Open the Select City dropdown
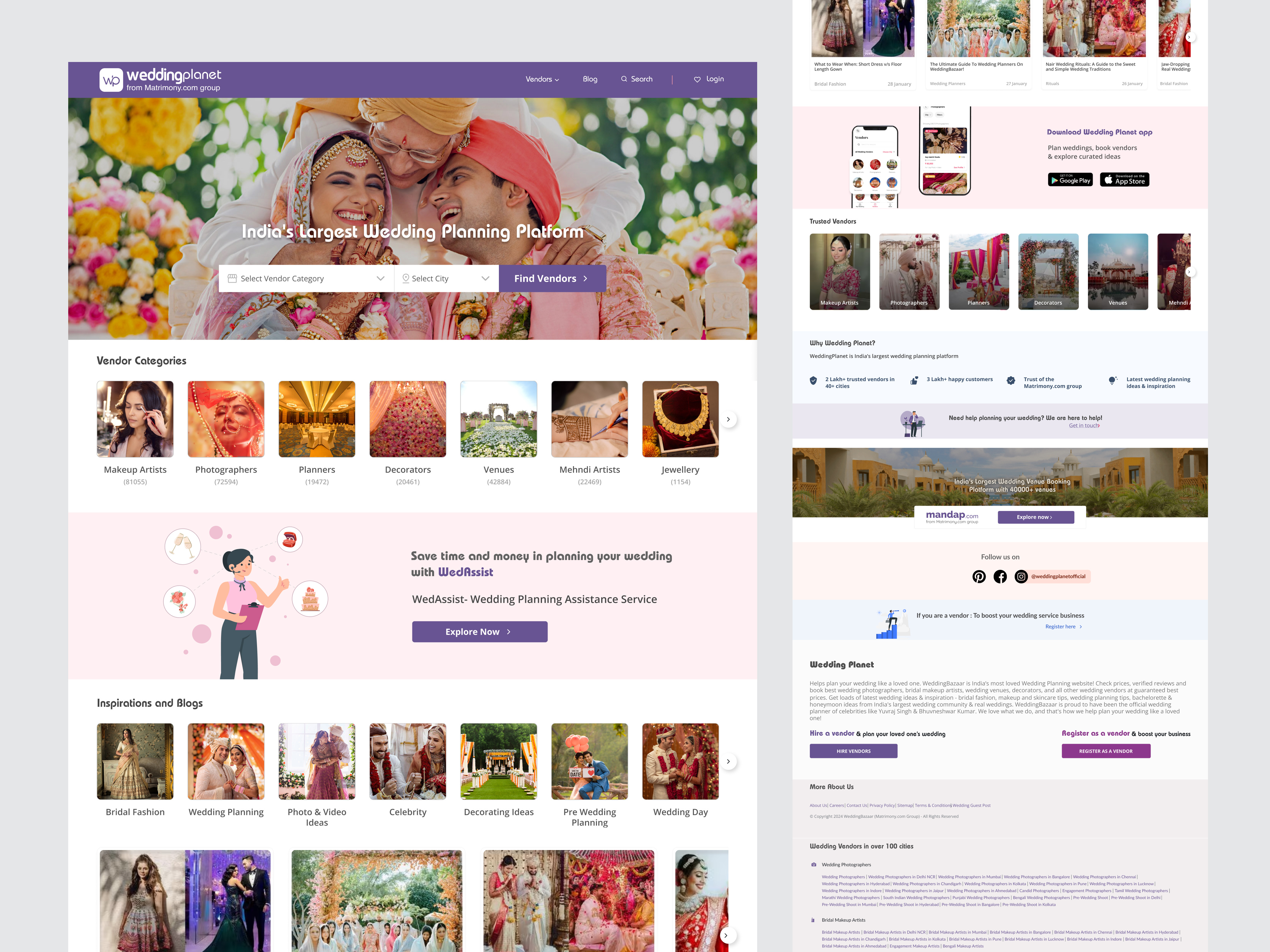 pyautogui.click(x=447, y=278)
